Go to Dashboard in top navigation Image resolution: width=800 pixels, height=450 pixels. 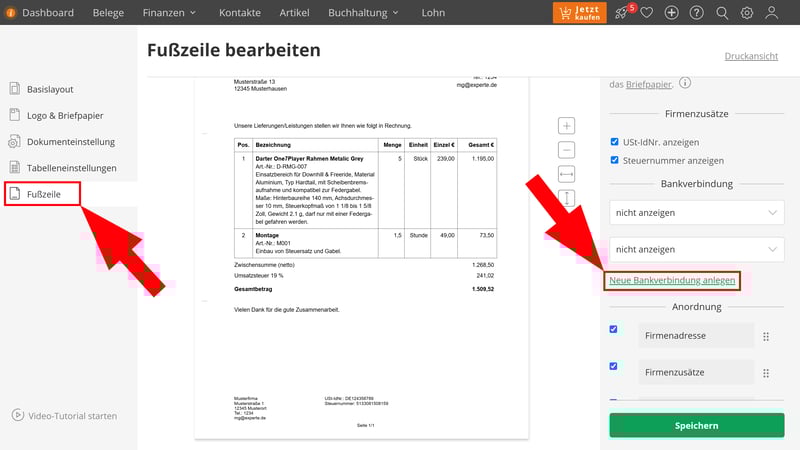(x=48, y=13)
